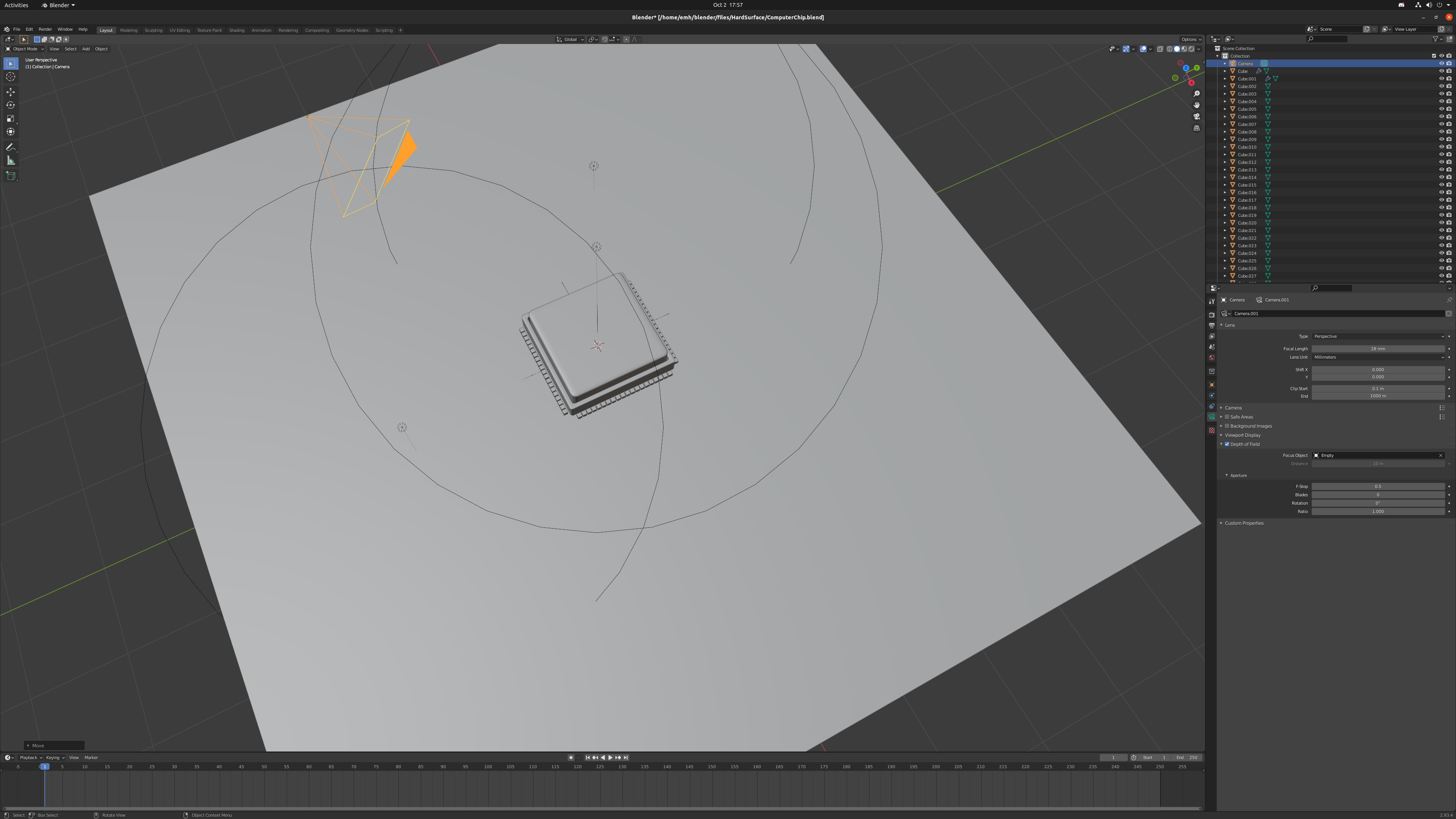Viewport: 1456px width, 819px height.
Task: Choose the Add Cube tool
Action: click(11, 176)
